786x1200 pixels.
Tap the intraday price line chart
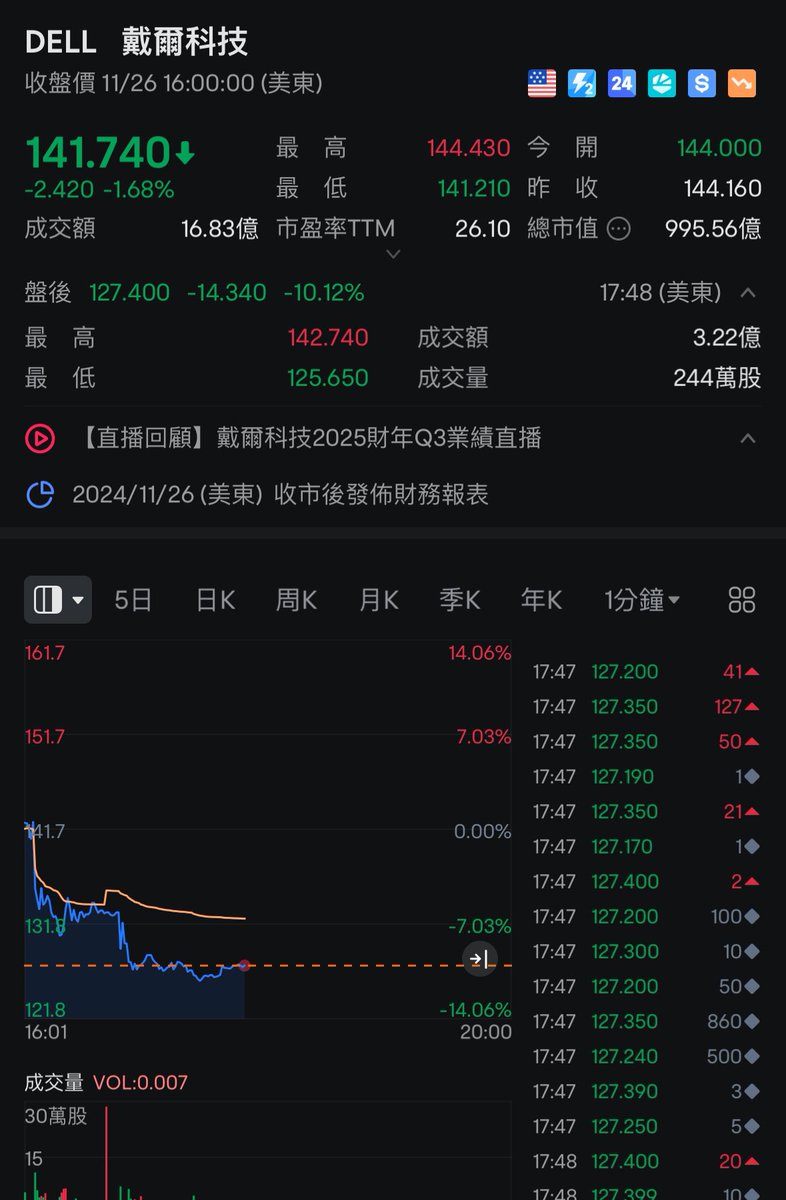tap(268, 830)
